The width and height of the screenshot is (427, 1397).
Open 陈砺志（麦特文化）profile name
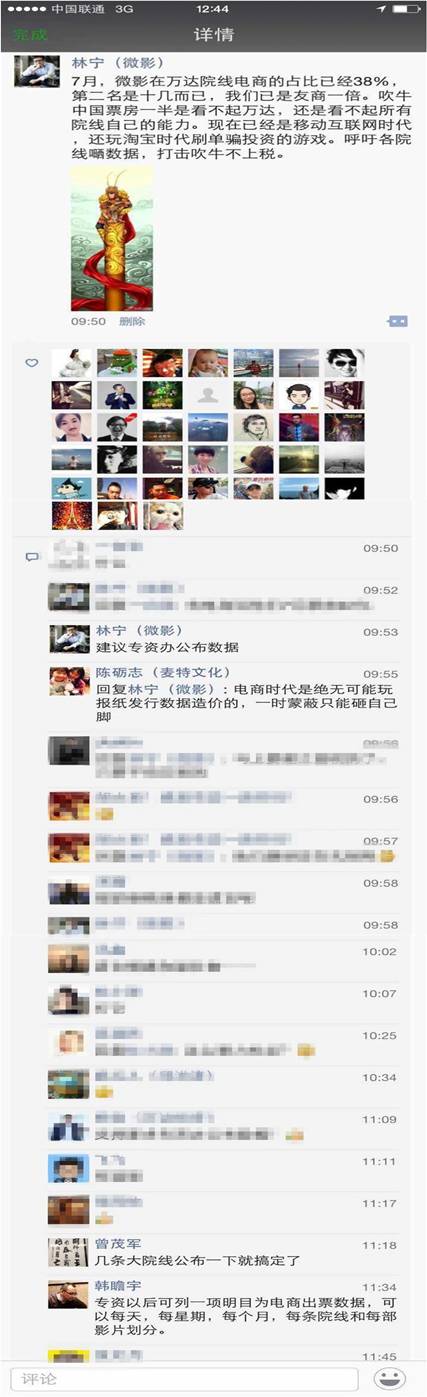point(164,673)
